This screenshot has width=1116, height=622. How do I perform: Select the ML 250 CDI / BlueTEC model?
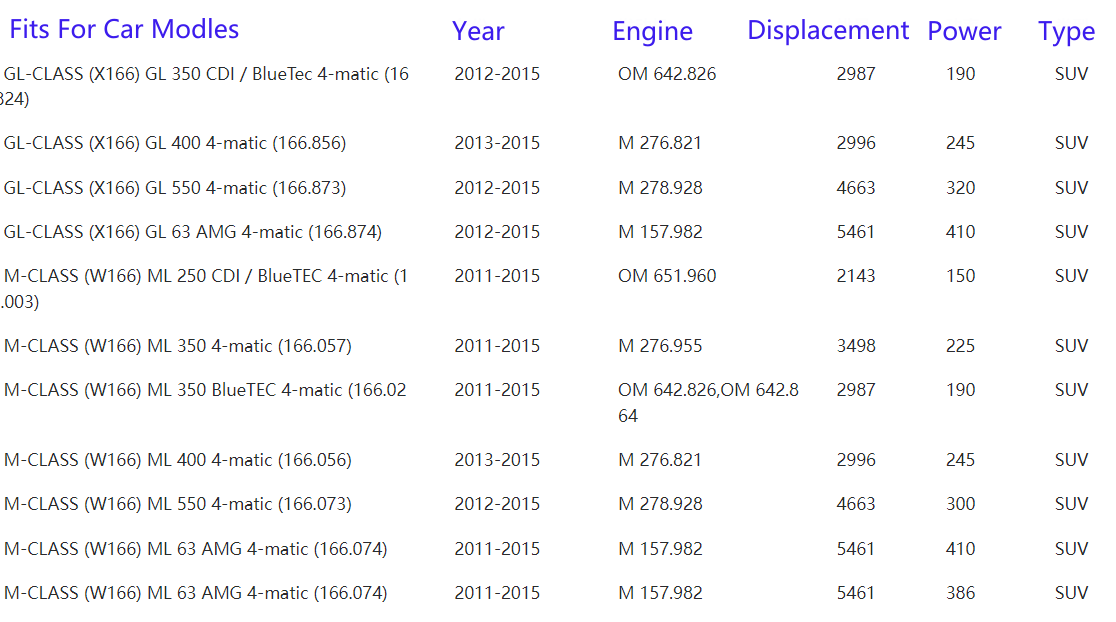(x=205, y=276)
